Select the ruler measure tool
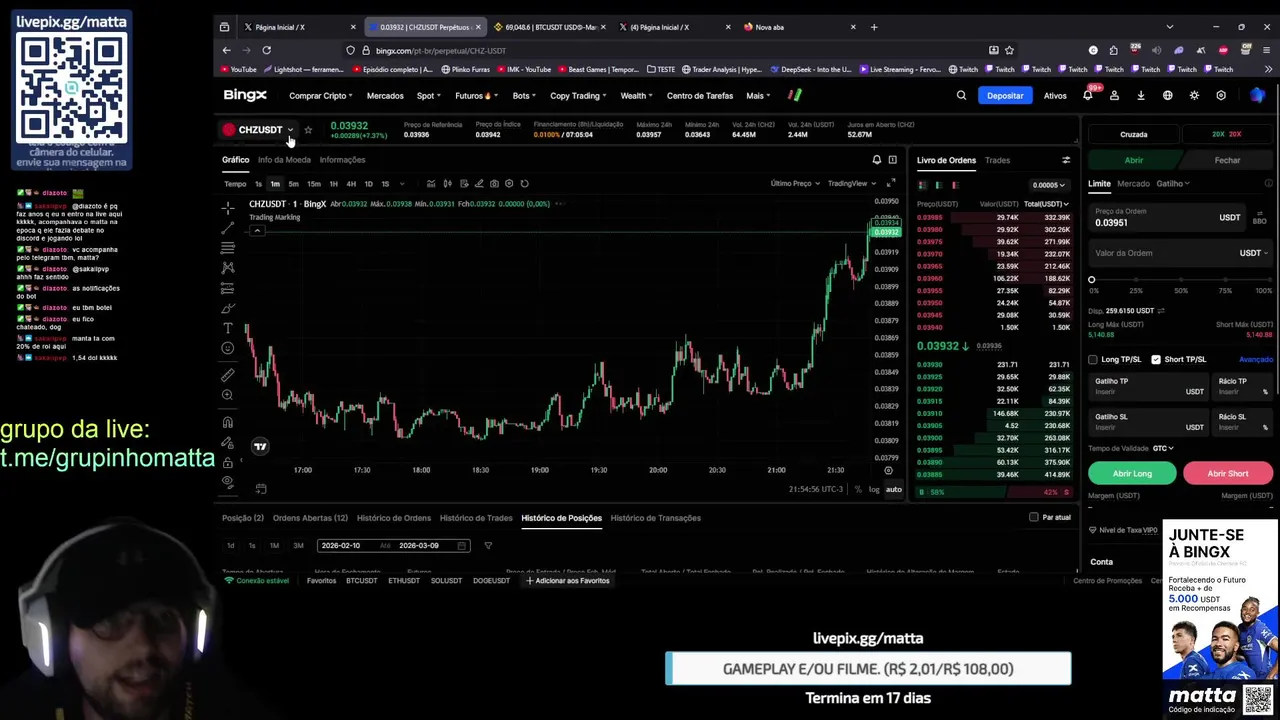Image resolution: width=1280 pixels, height=720 pixels. click(x=228, y=375)
